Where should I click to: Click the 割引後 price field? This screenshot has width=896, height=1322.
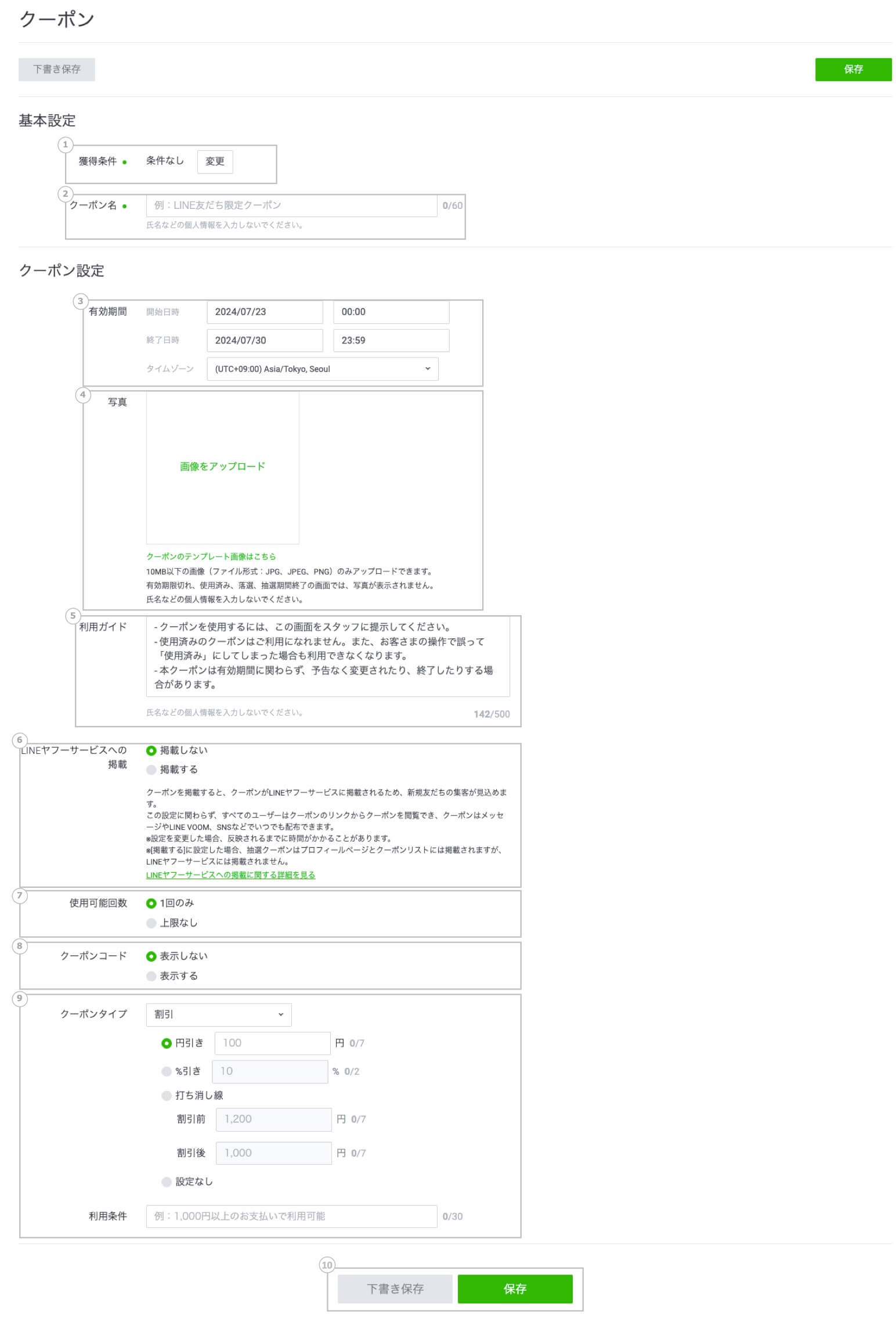tap(274, 1153)
